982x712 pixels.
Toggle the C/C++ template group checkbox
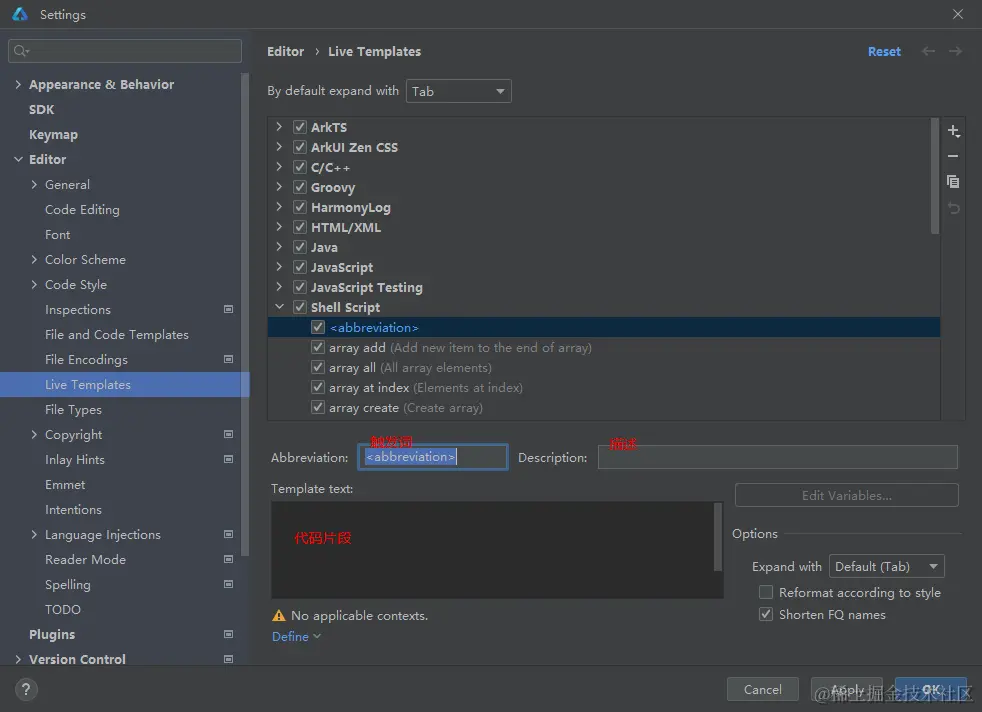[x=300, y=167]
